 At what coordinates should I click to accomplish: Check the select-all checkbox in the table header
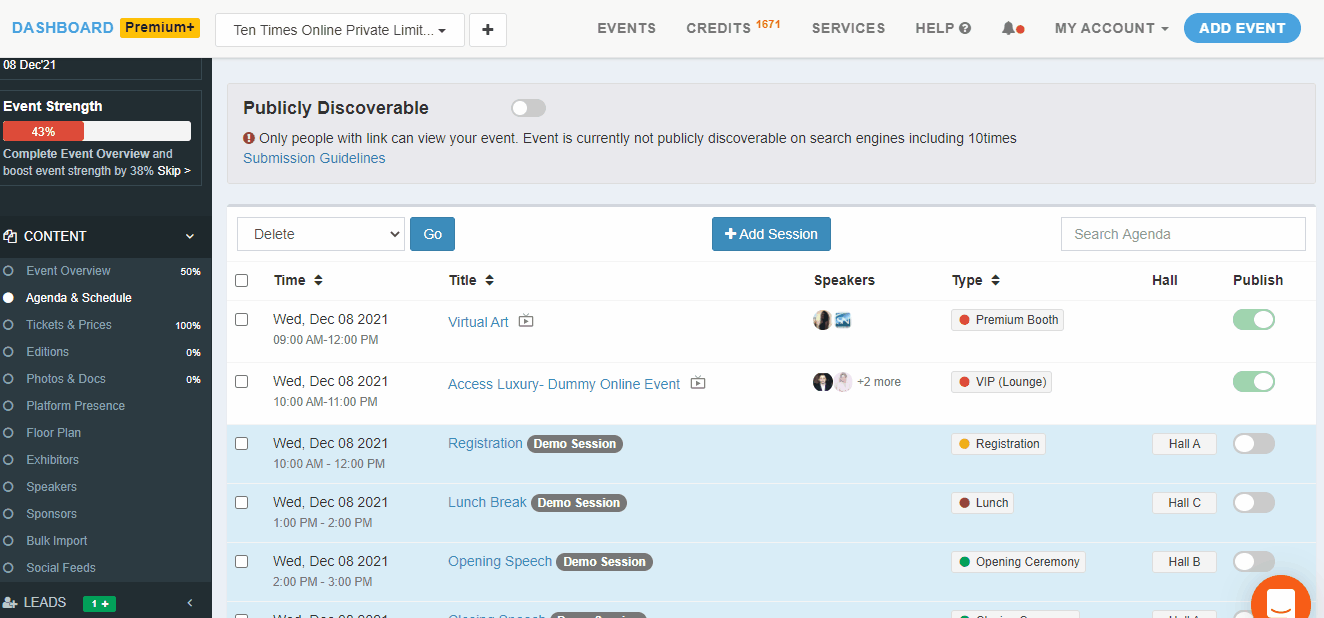coord(241,280)
